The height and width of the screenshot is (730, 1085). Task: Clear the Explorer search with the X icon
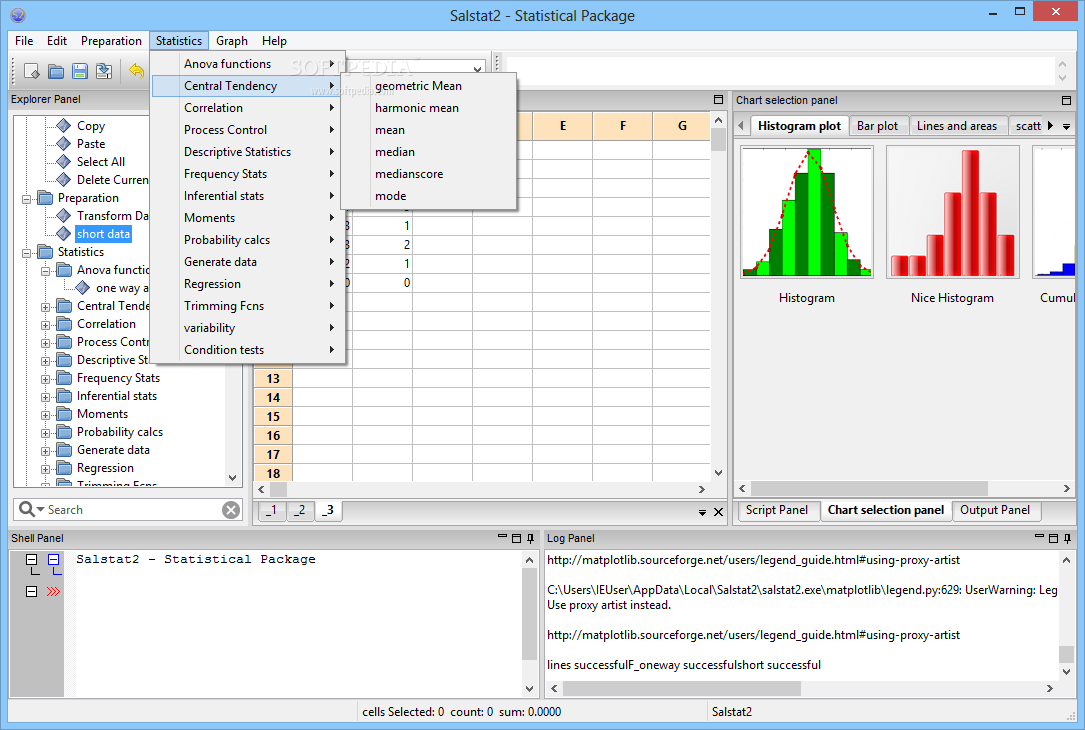click(231, 510)
